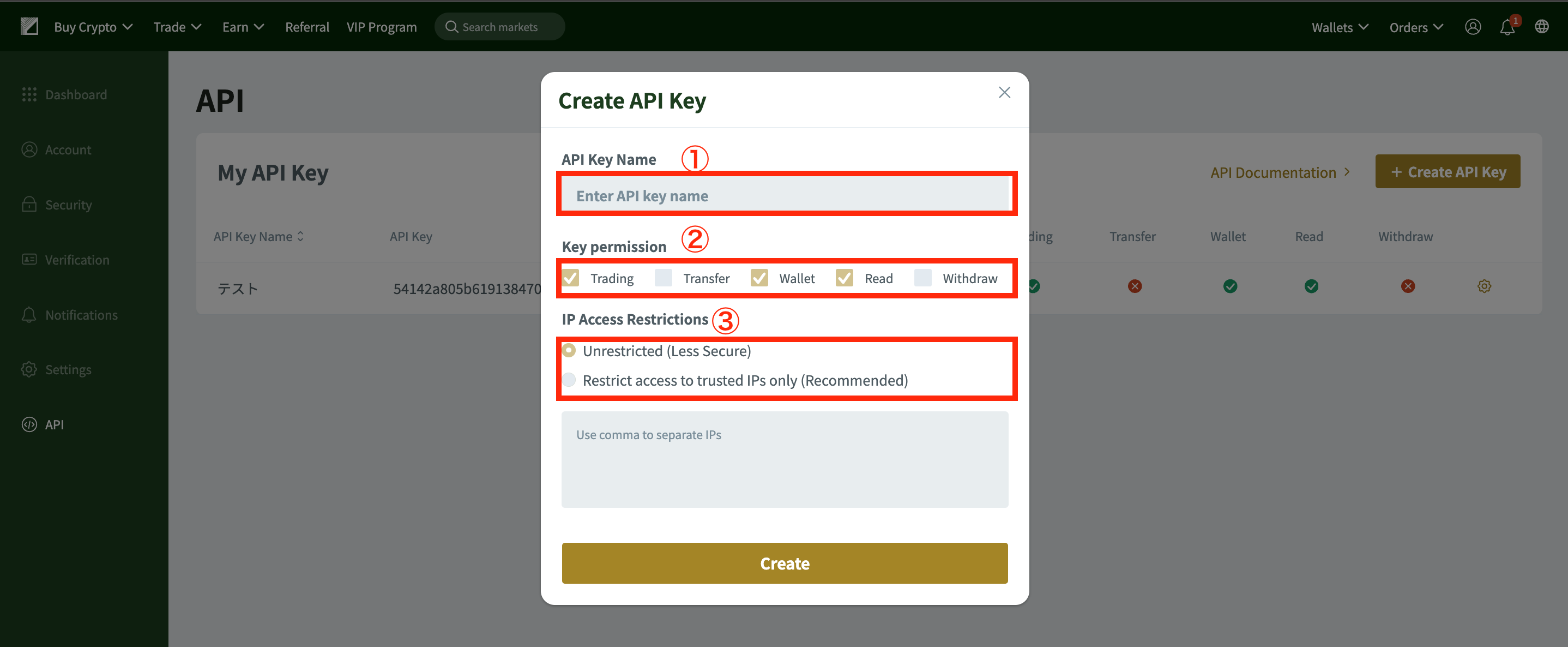Click the exchange logo icon
1568x647 pixels.
tap(29, 26)
